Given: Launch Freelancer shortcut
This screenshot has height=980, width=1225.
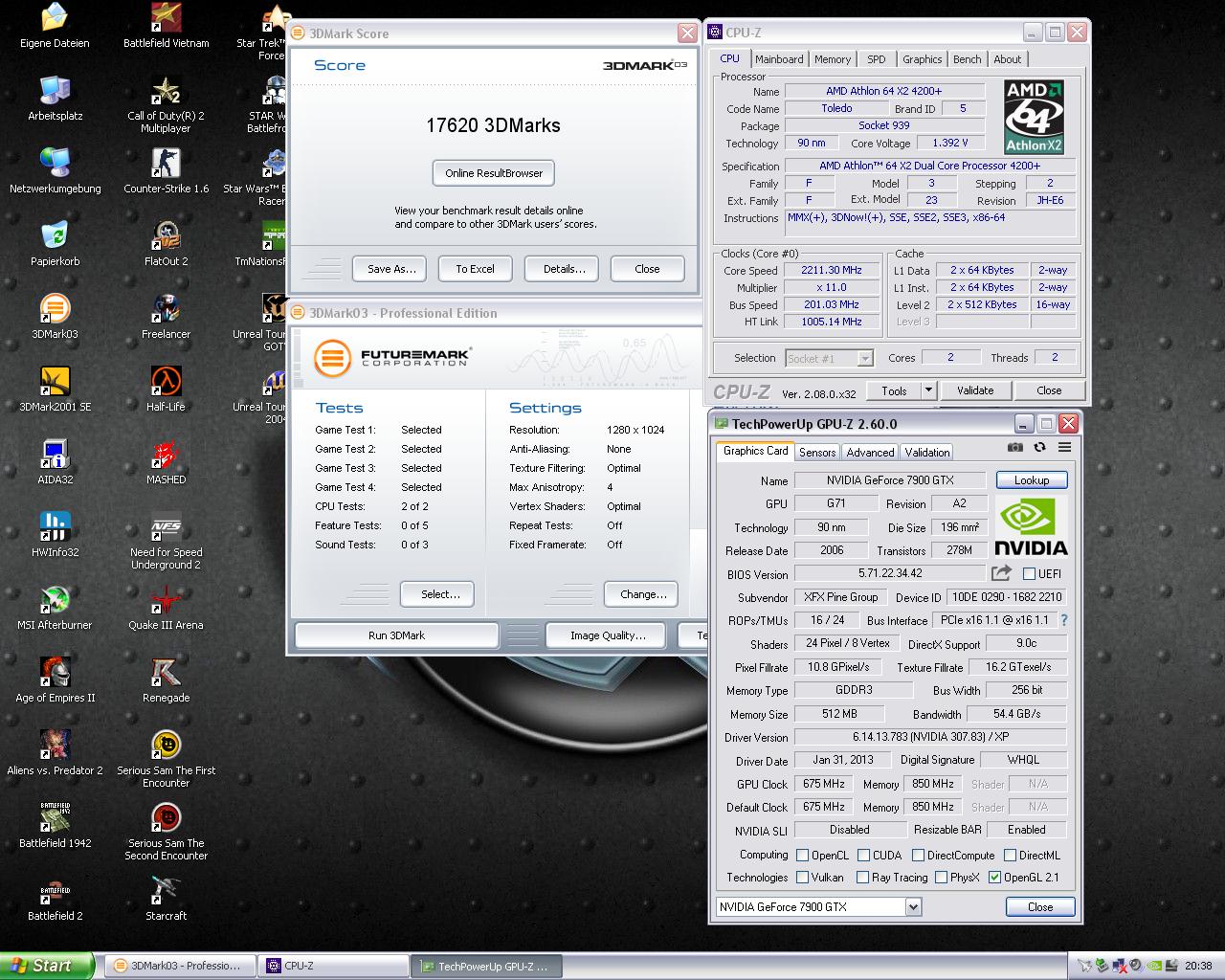Looking at the screenshot, I should click(167, 318).
